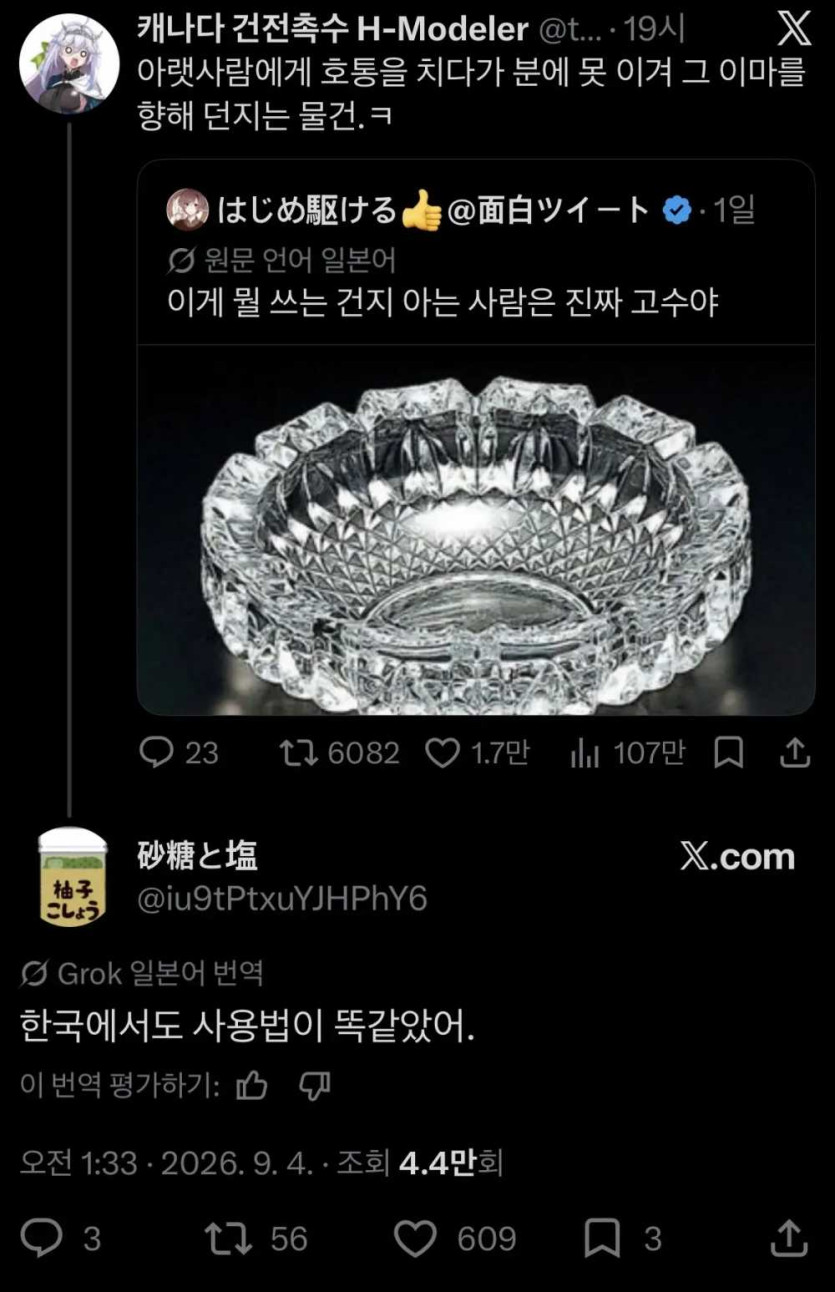
Task: Share the quoted ashtray tweet
Action: (794, 753)
